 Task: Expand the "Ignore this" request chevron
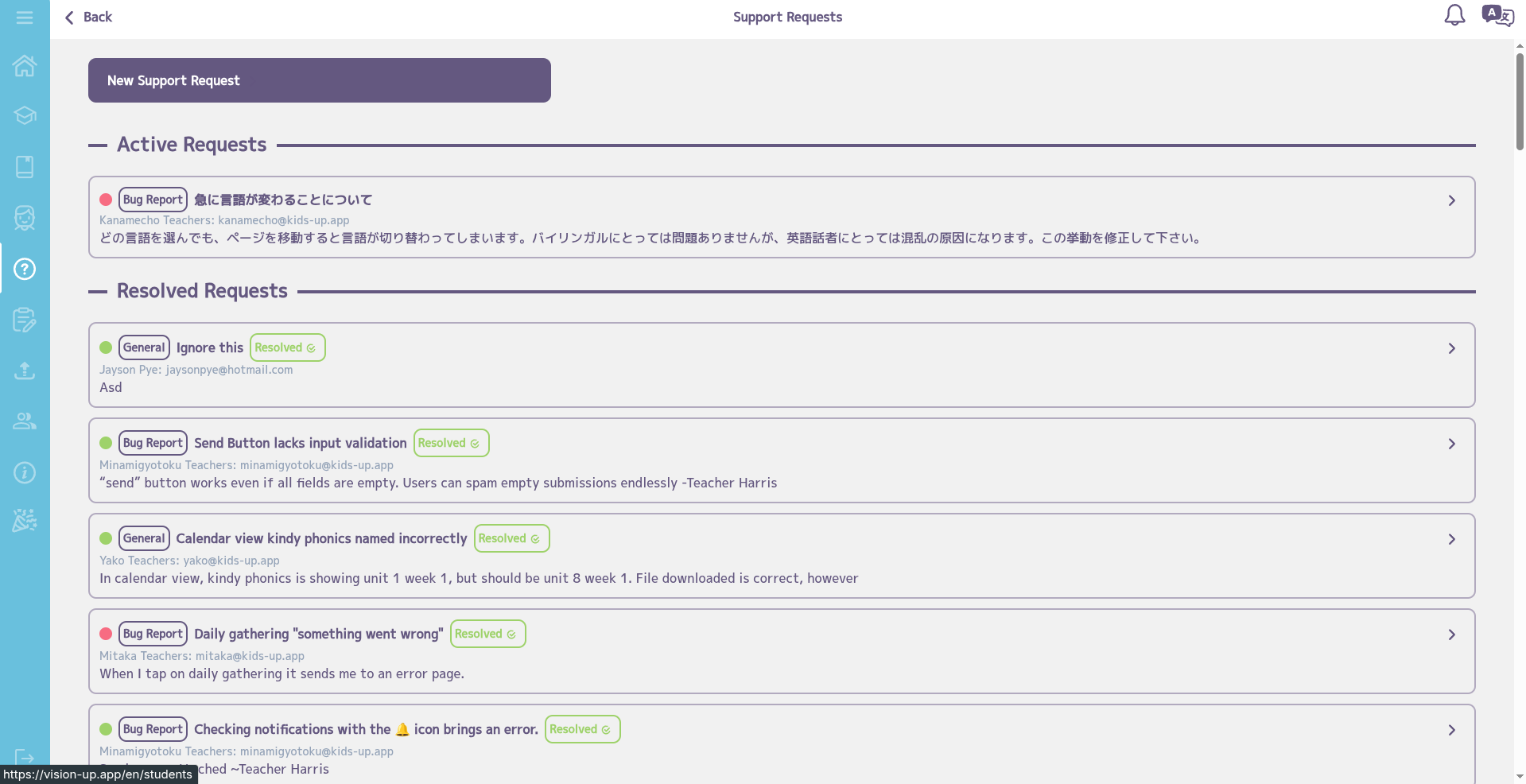1451,348
